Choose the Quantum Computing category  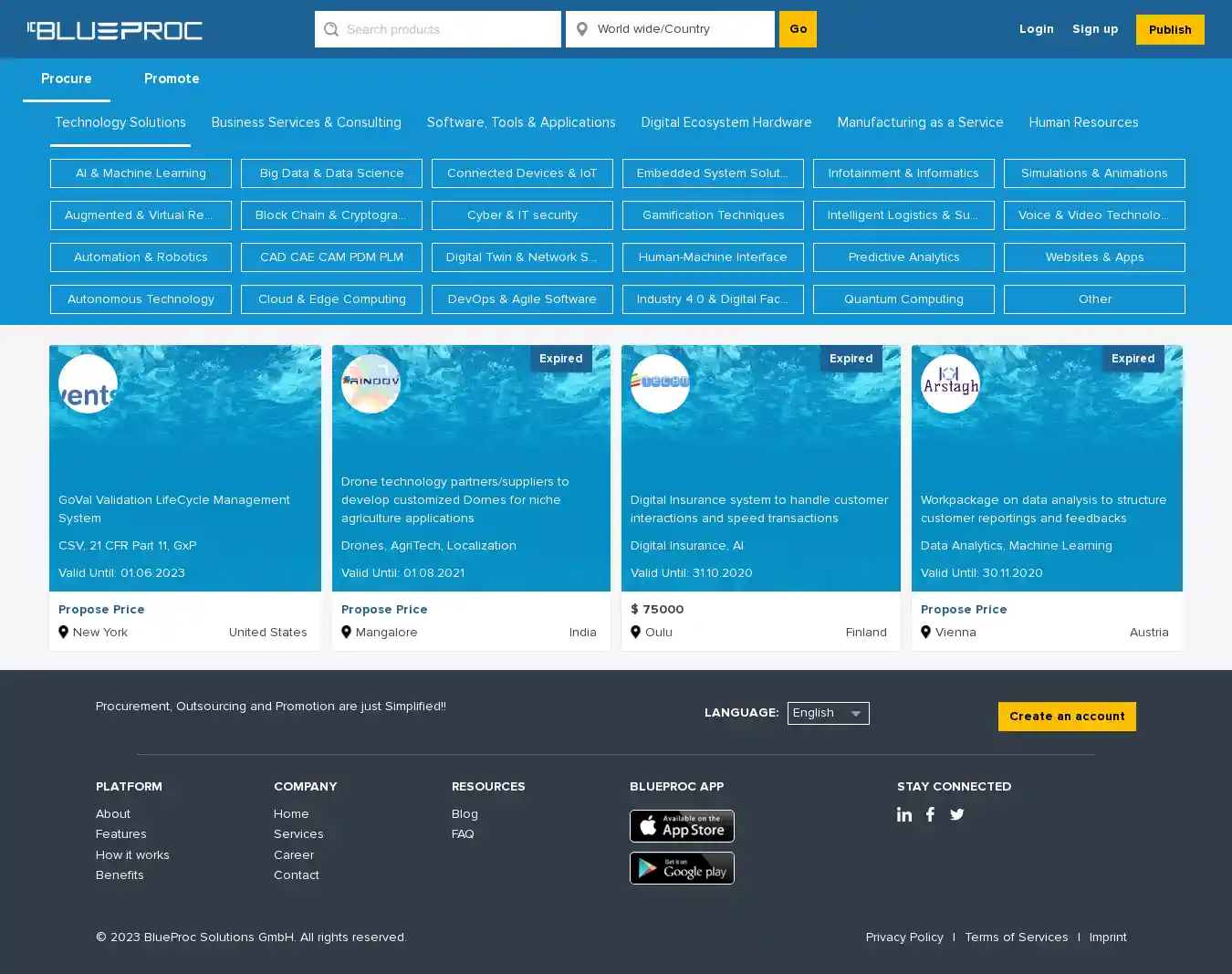(x=903, y=299)
